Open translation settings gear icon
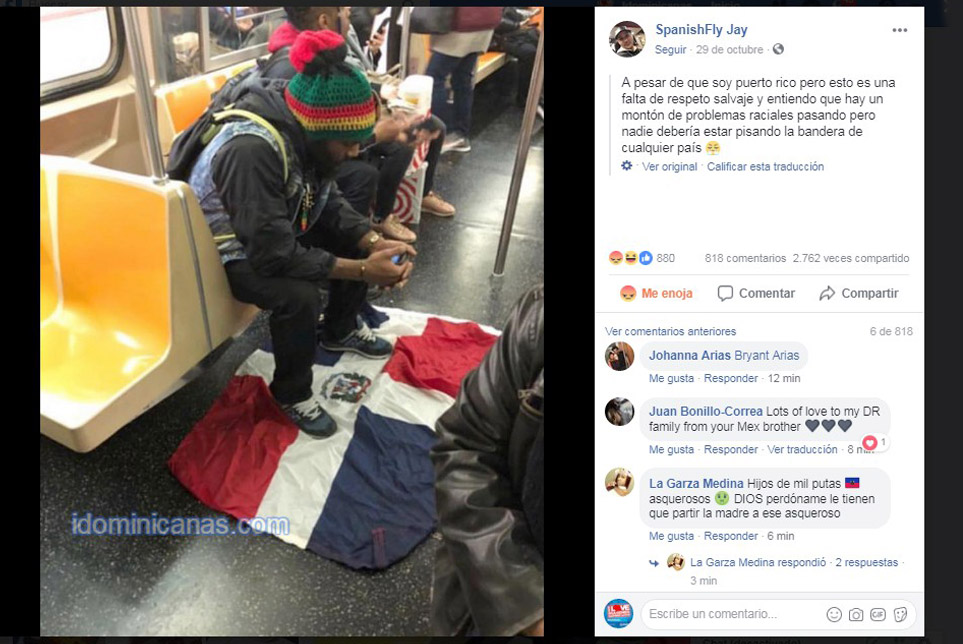The width and height of the screenshot is (963, 644). tap(626, 166)
